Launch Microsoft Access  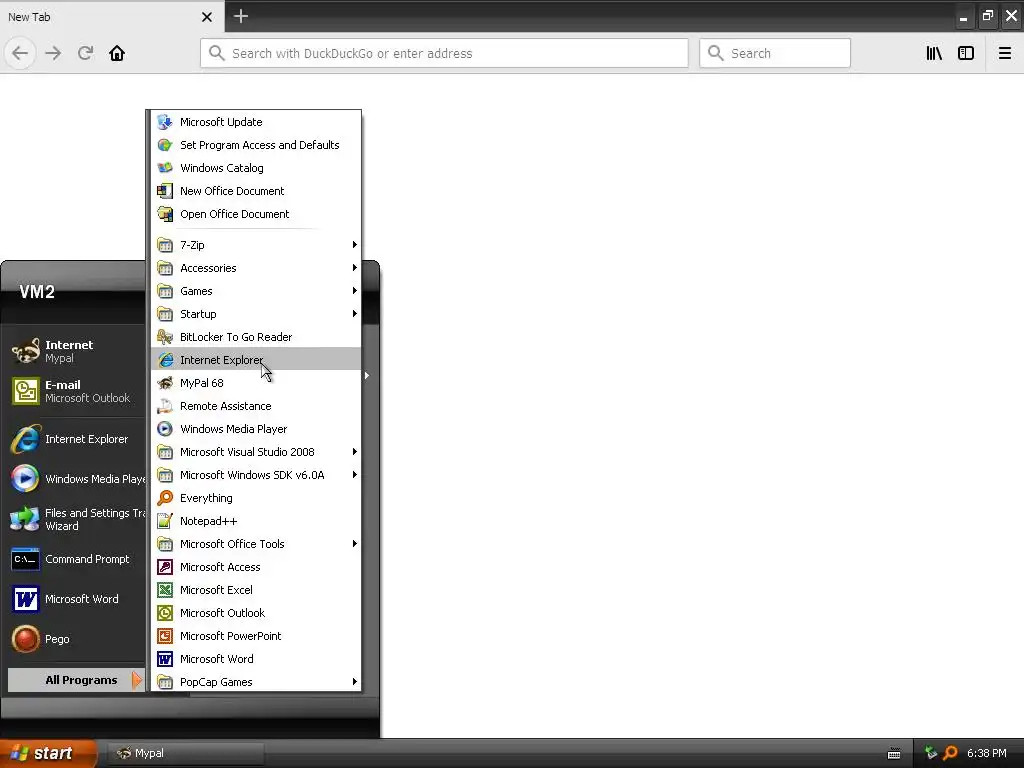(x=256, y=567)
